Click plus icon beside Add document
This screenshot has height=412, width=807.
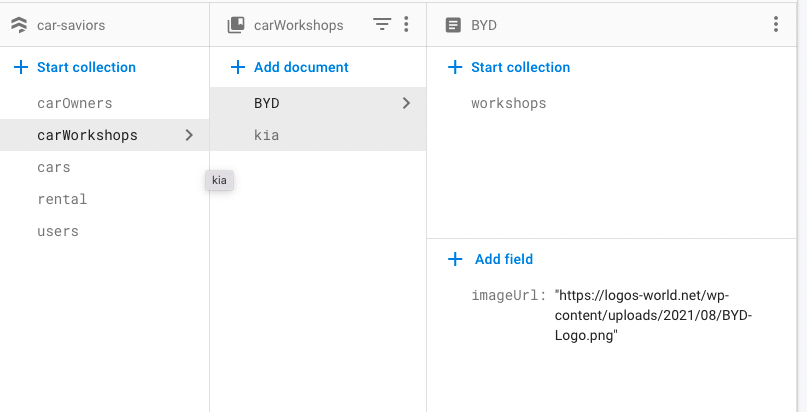[237, 67]
